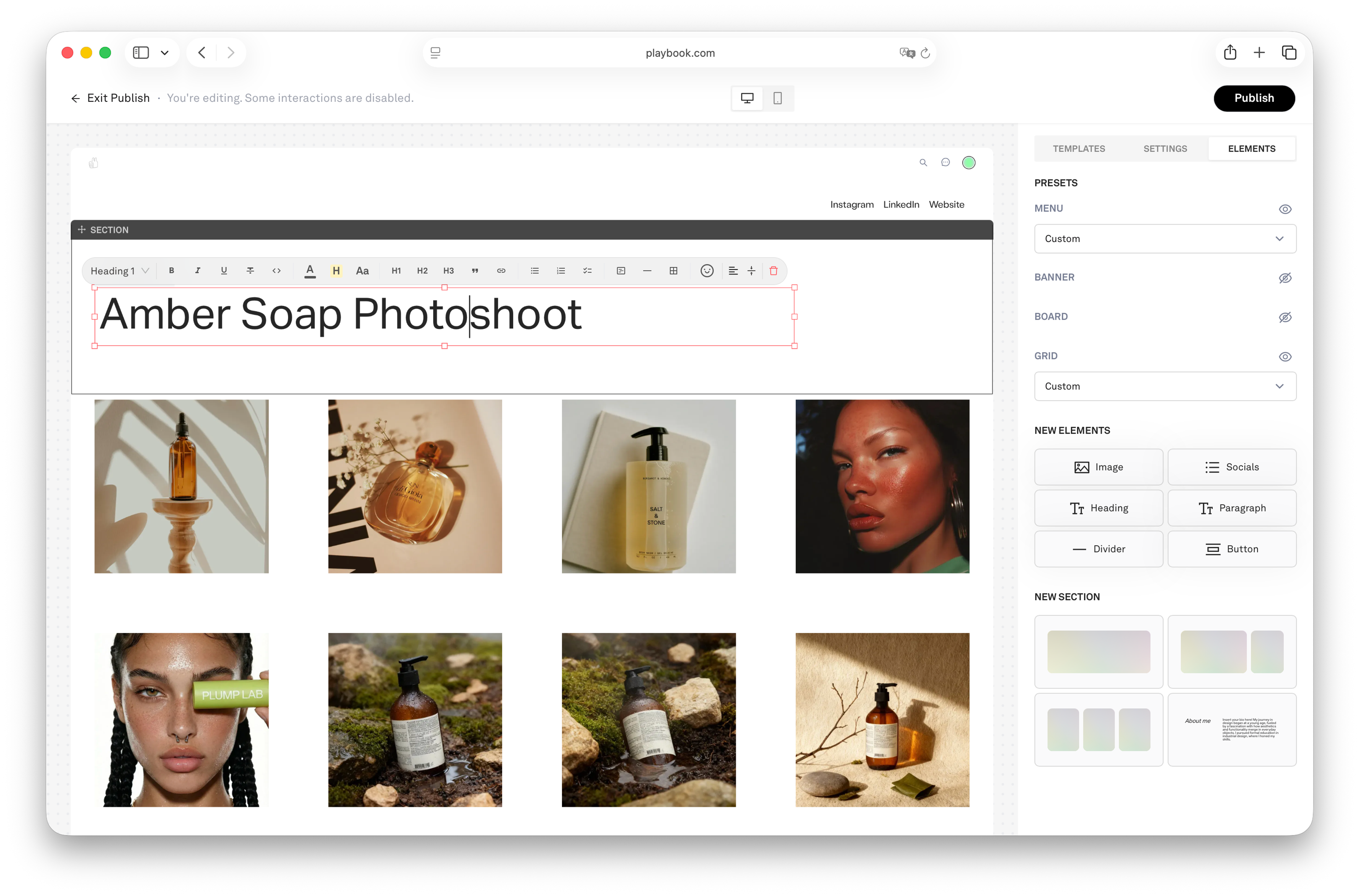1359x896 pixels.
Task: Insert a text block element
Action: 621,271
